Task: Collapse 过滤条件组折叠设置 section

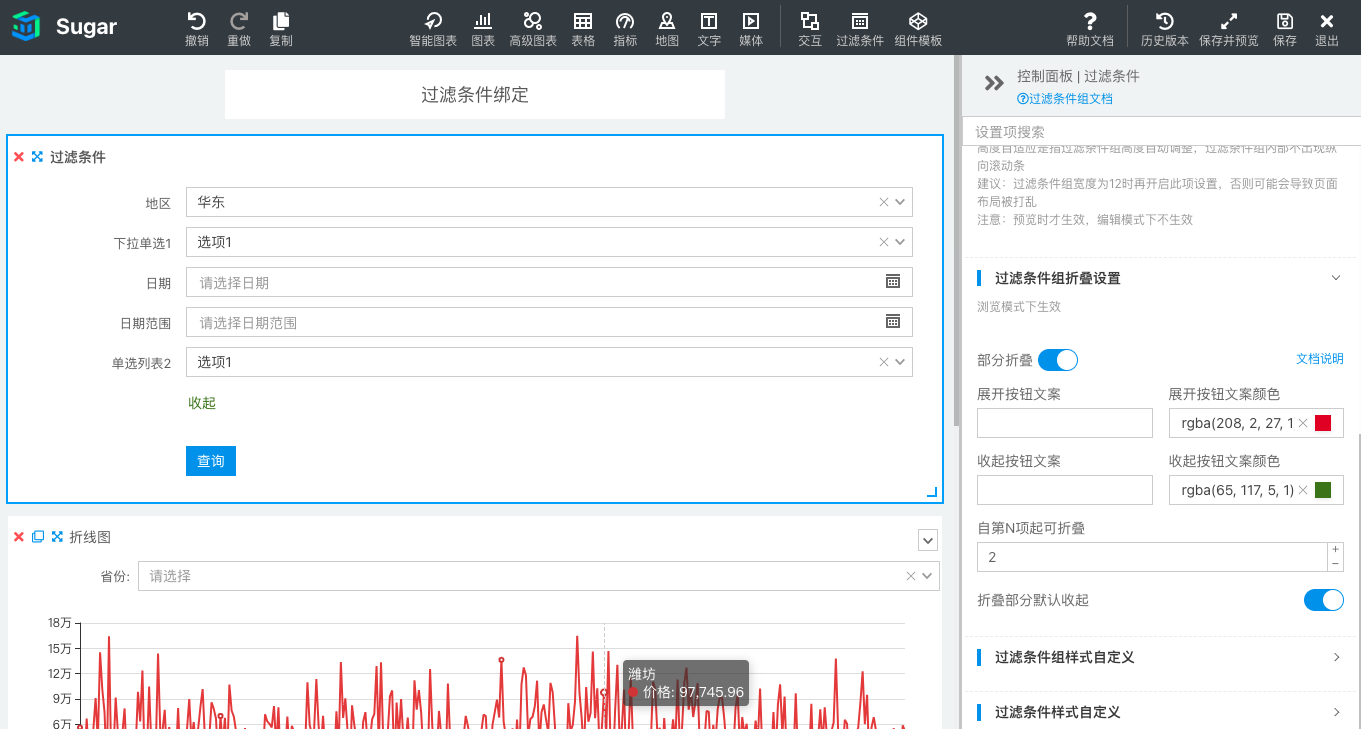Action: coord(1336,278)
